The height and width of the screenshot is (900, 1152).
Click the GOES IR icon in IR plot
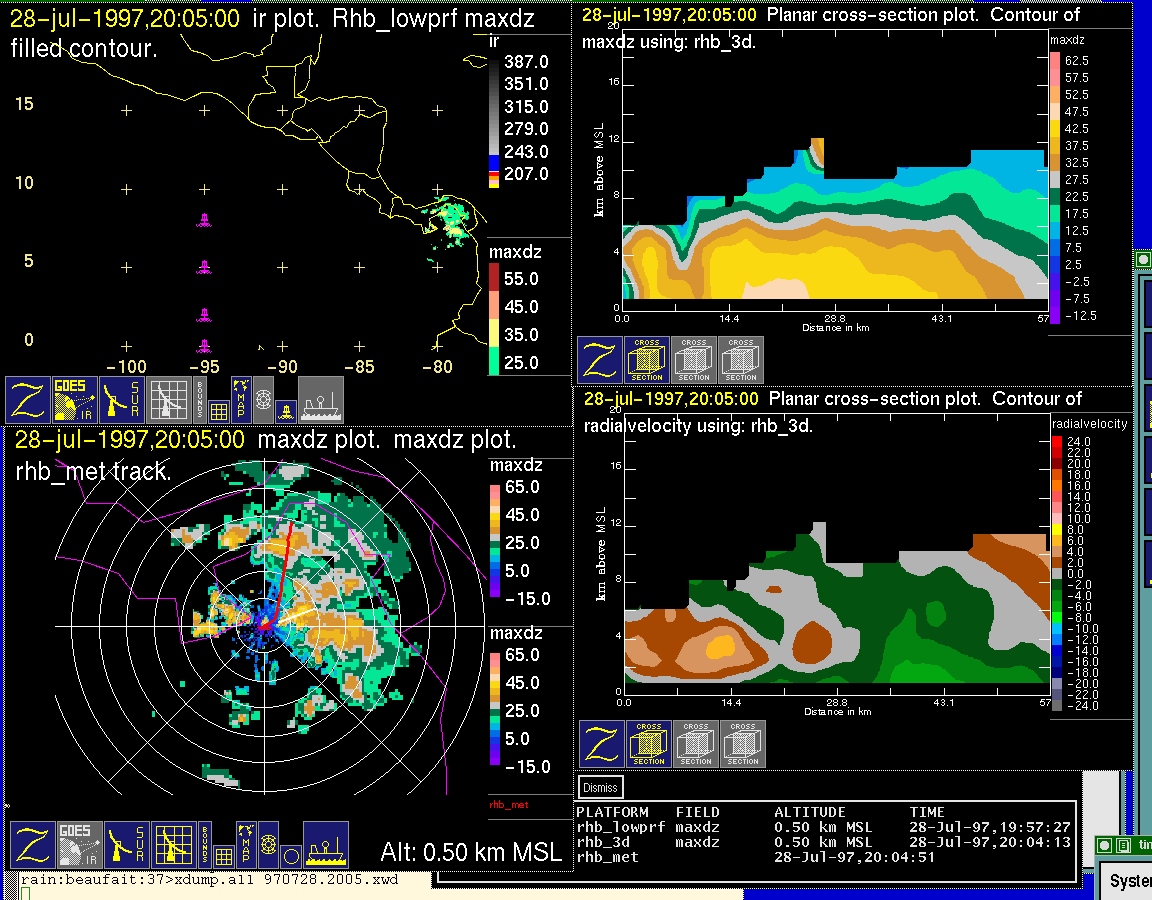coord(75,399)
